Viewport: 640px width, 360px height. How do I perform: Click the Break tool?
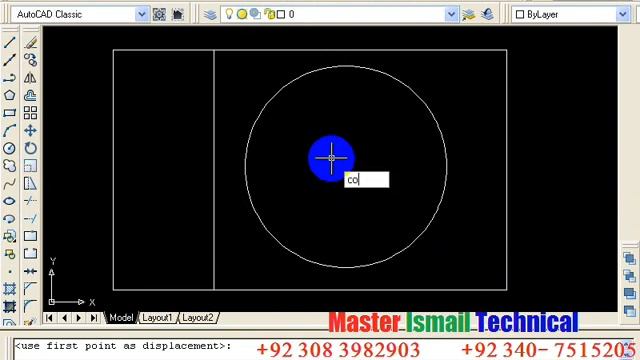pos(31,254)
